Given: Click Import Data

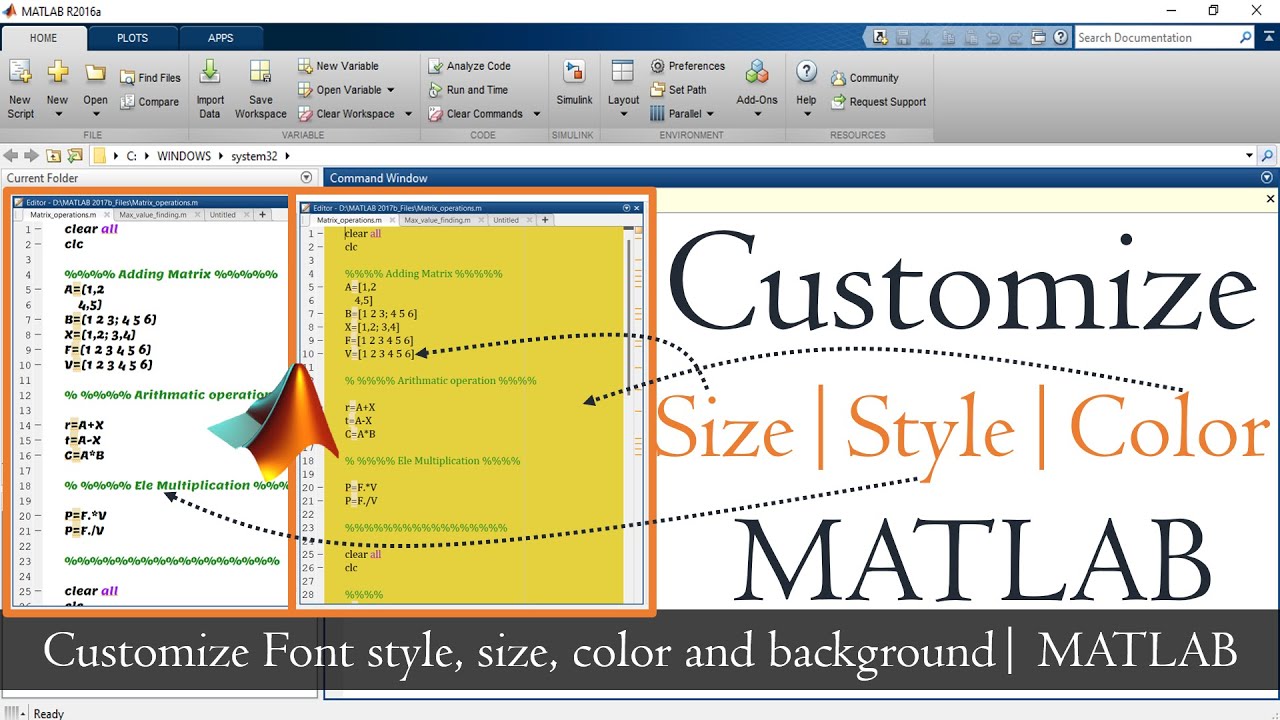Looking at the screenshot, I should click(210, 88).
